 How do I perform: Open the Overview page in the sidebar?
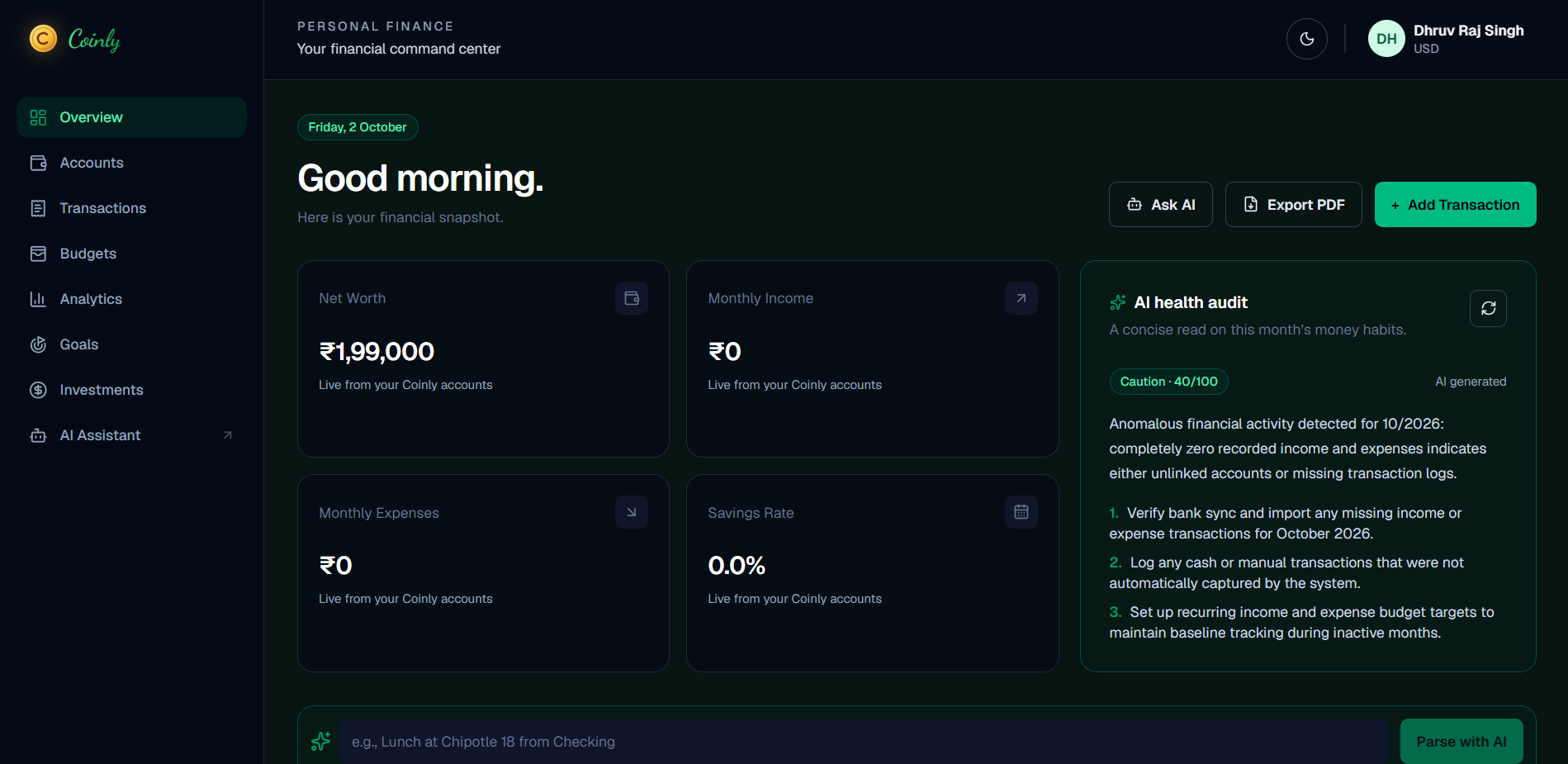pyautogui.click(x=131, y=117)
